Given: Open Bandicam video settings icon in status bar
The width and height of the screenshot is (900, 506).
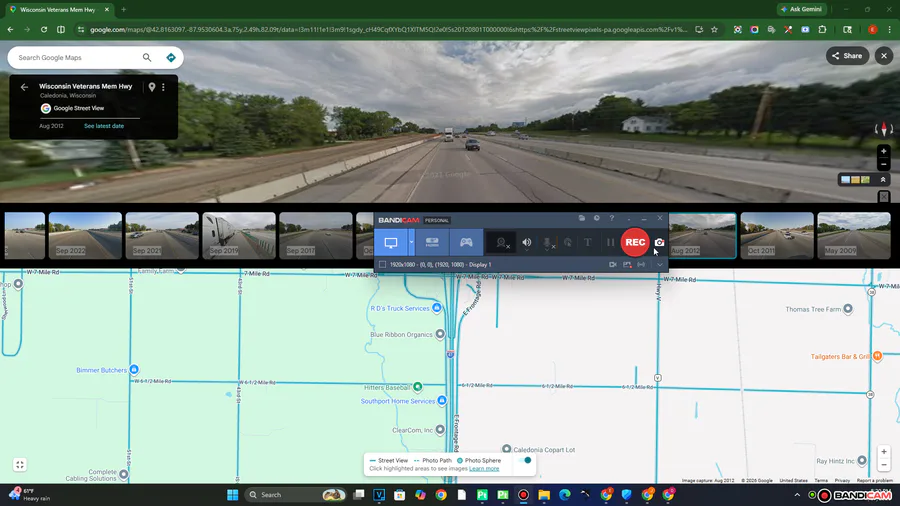Looking at the screenshot, I should [x=612, y=264].
